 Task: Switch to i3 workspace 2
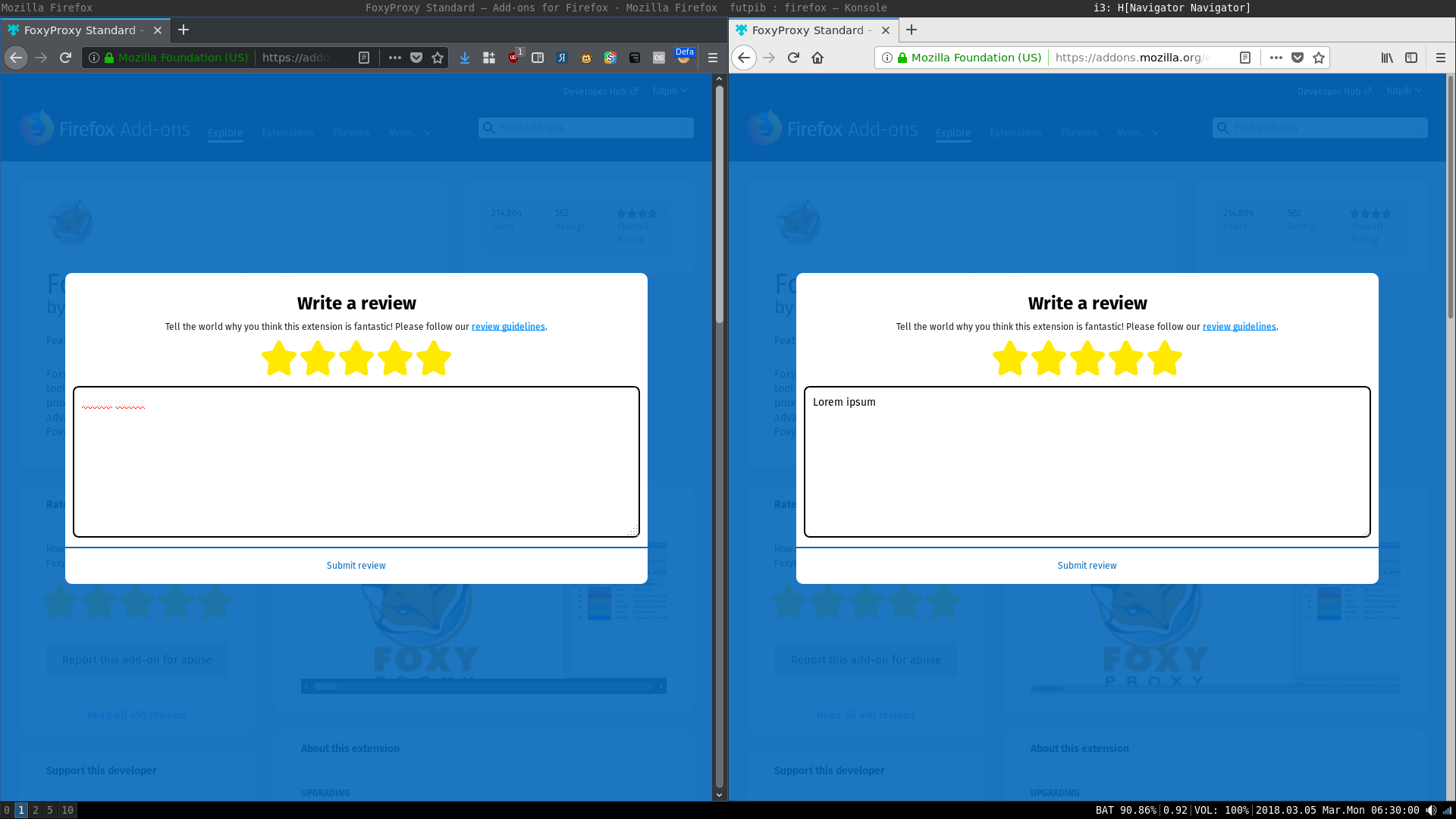36,810
